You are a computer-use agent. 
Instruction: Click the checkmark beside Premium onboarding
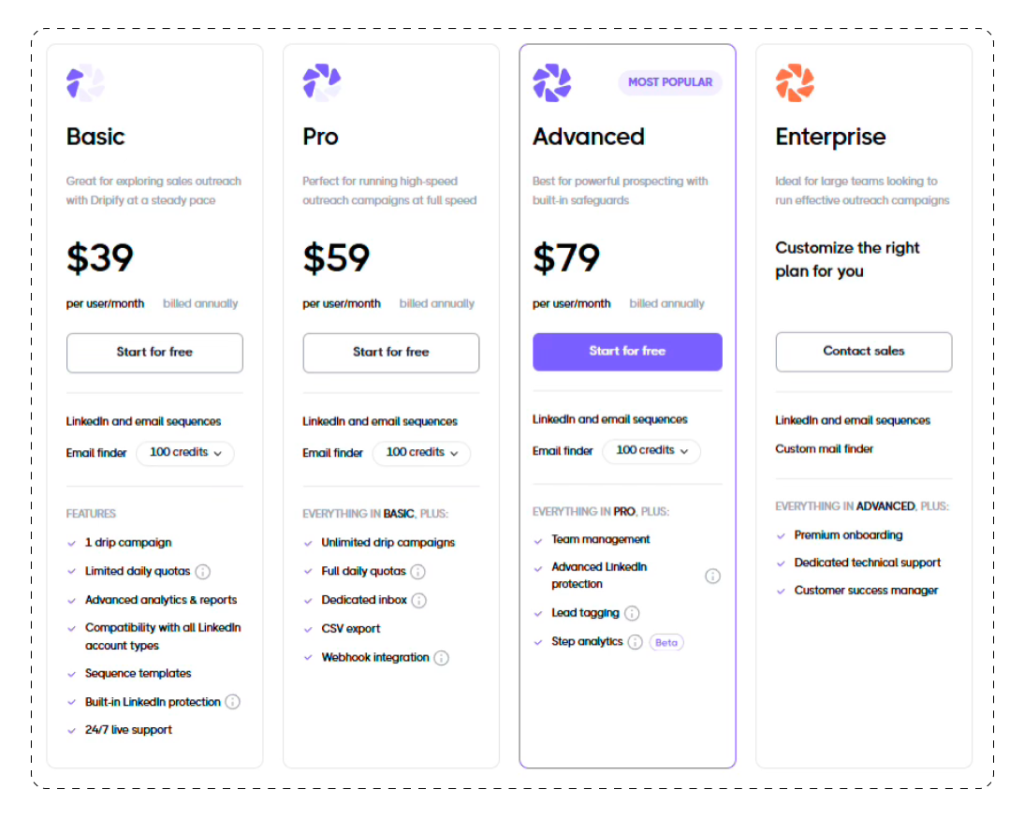pyautogui.click(x=781, y=535)
